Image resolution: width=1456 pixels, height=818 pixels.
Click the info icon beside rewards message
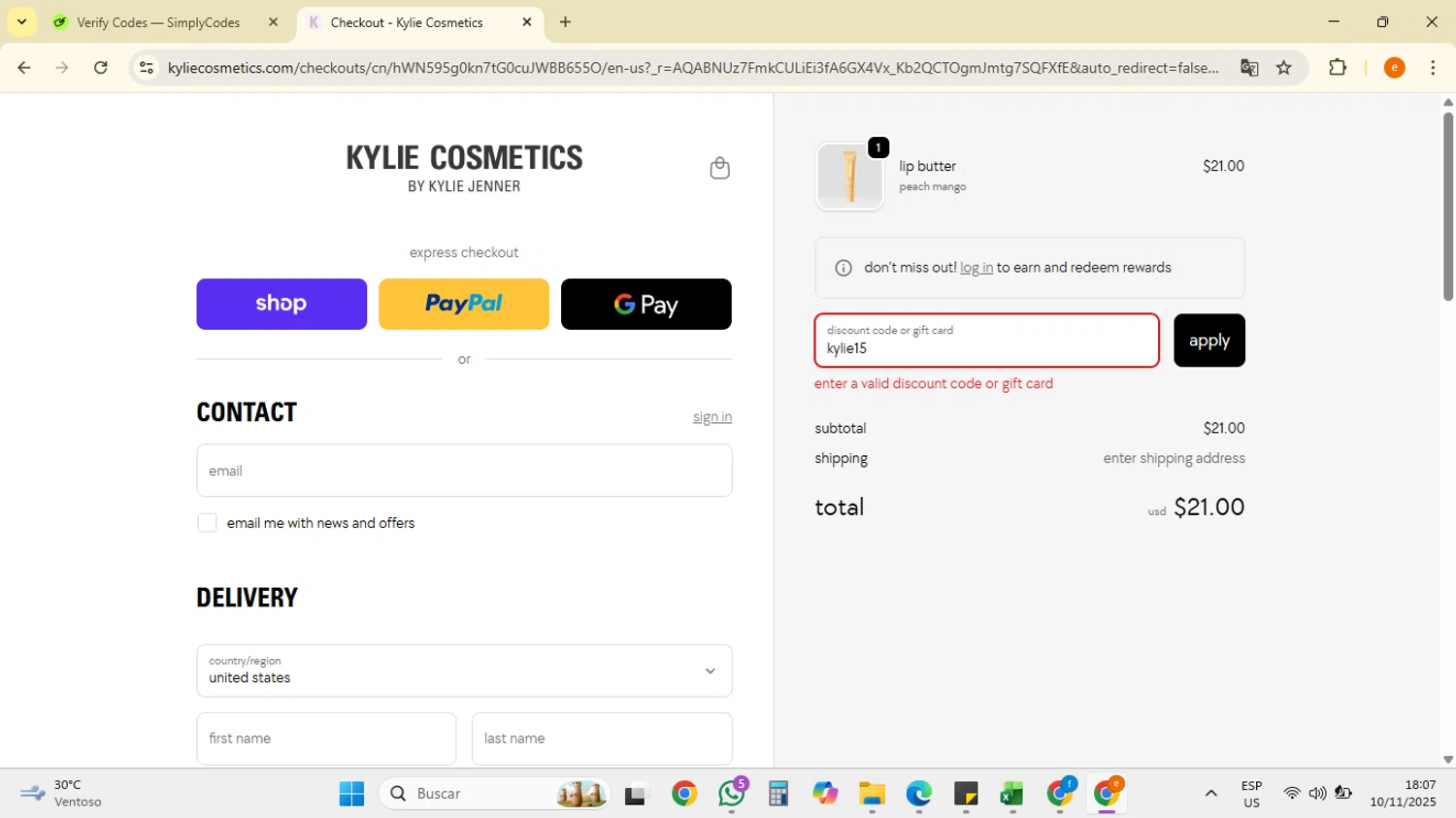coord(844,268)
